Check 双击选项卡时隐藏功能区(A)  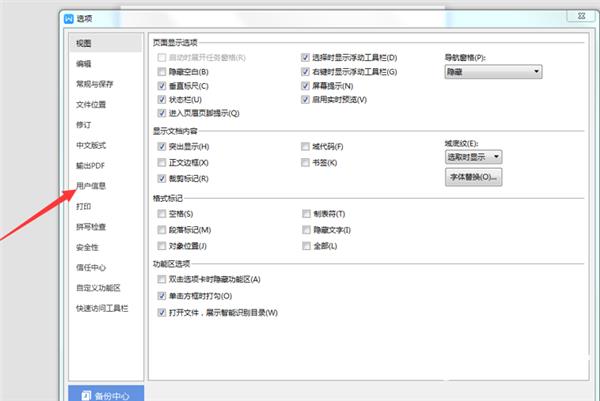162,279
